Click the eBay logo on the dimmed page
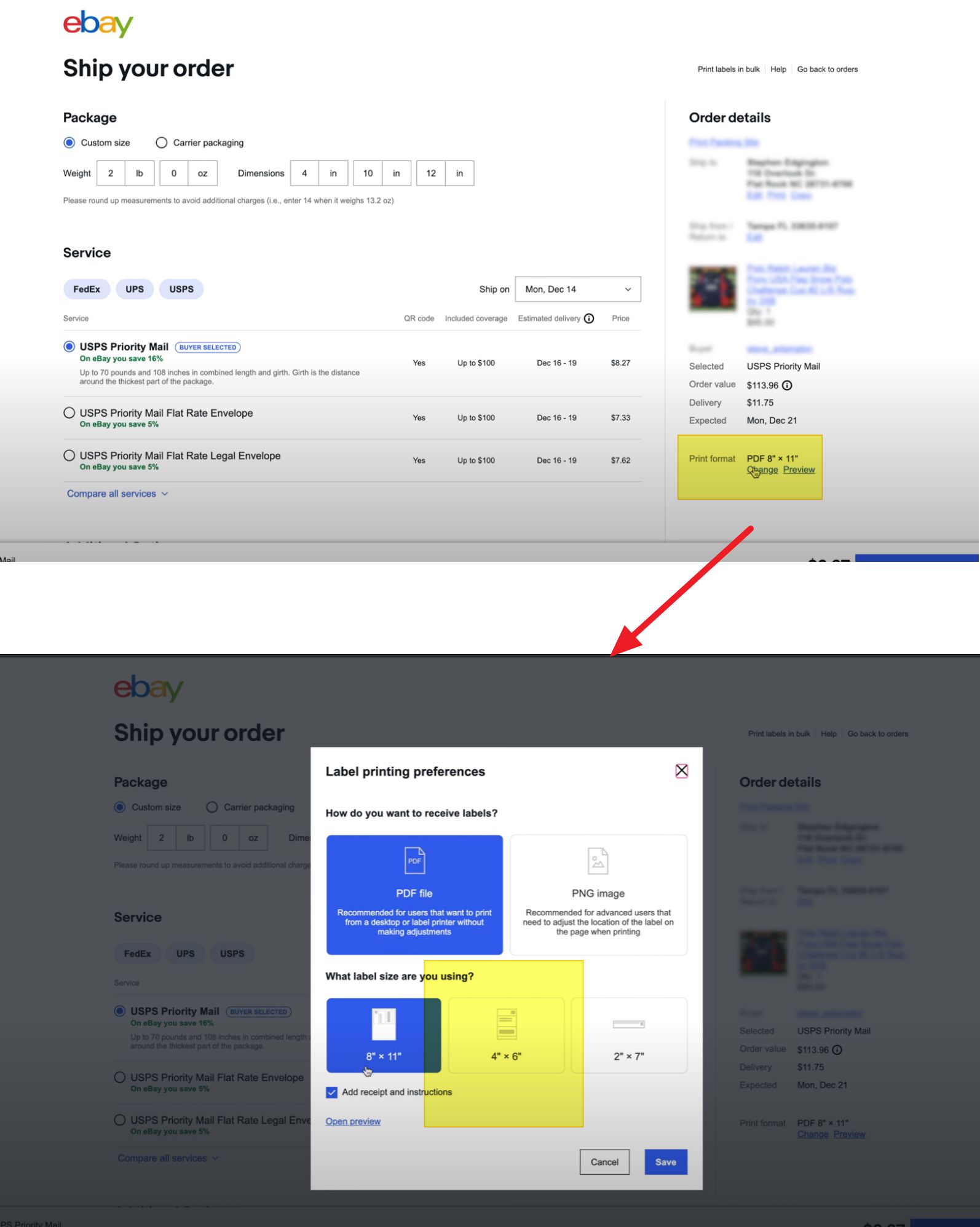 [148, 687]
